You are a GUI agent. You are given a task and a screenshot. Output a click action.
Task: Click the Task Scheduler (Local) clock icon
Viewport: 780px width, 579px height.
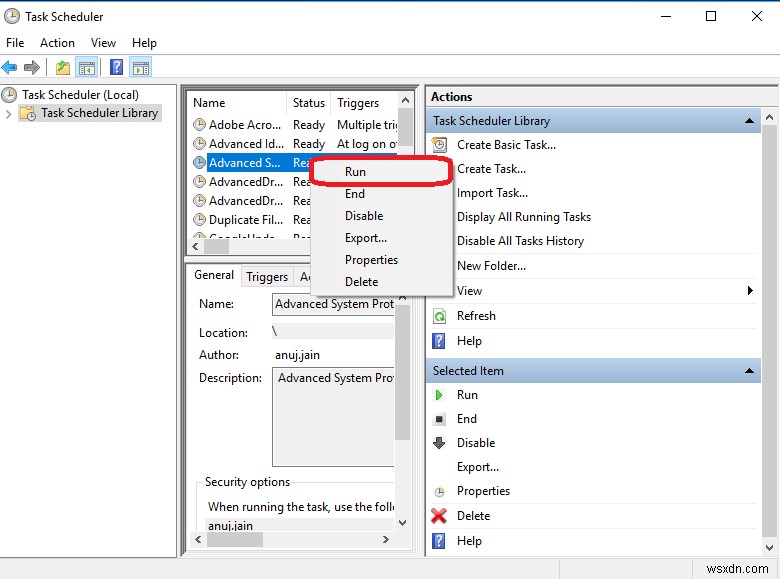(9, 95)
